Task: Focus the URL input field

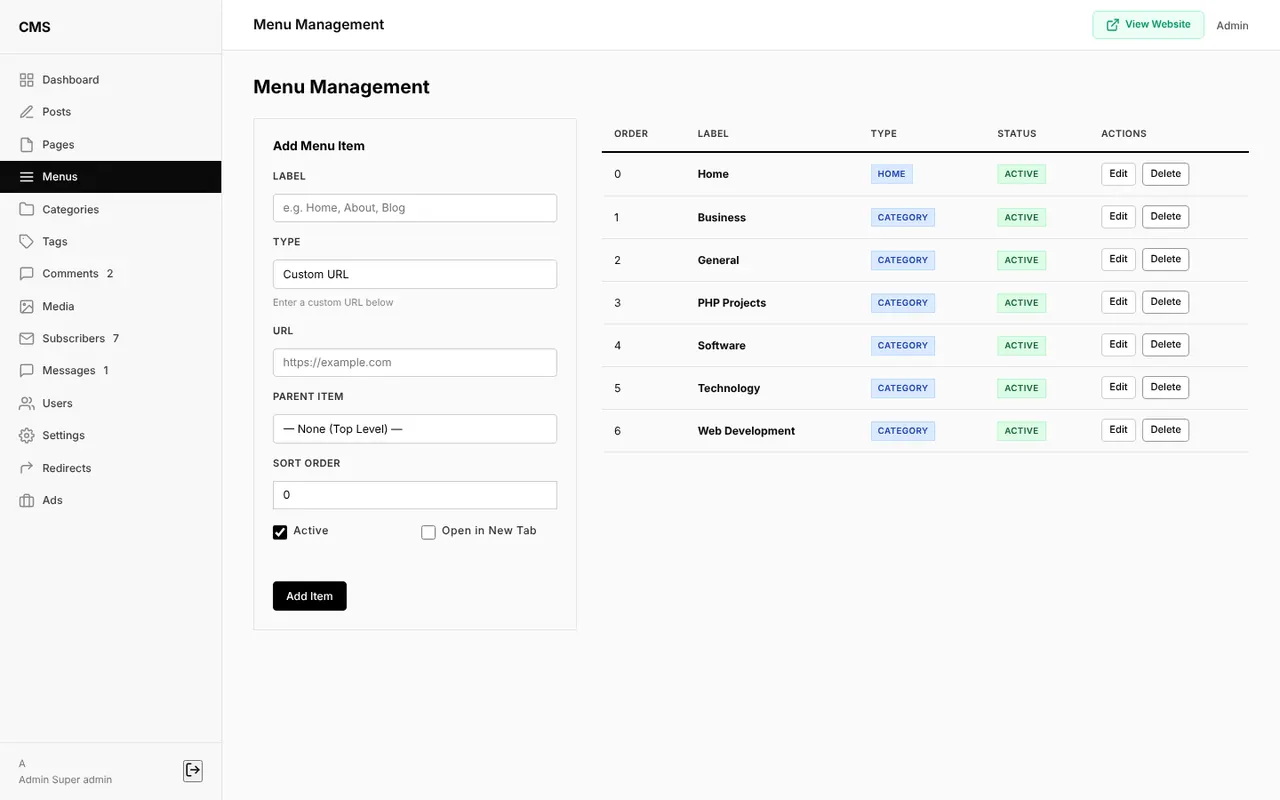Action: pos(415,363)
